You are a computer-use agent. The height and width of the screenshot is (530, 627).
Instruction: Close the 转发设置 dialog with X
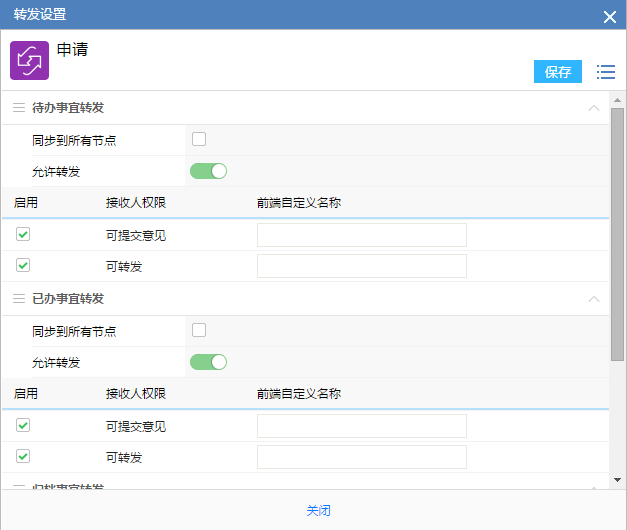coord(609,15)
